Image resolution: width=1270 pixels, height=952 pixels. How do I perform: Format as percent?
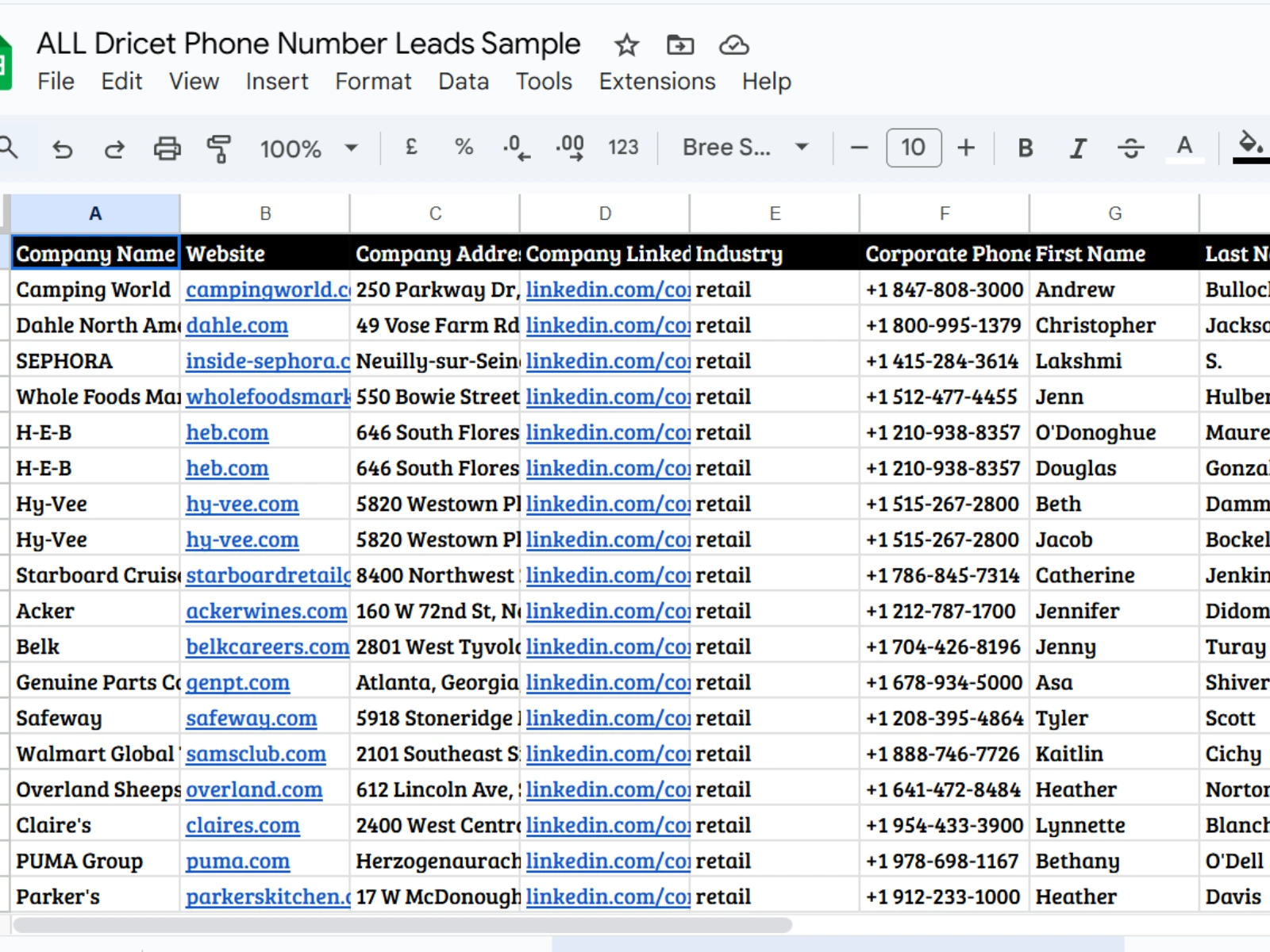(x=464, y=148)
